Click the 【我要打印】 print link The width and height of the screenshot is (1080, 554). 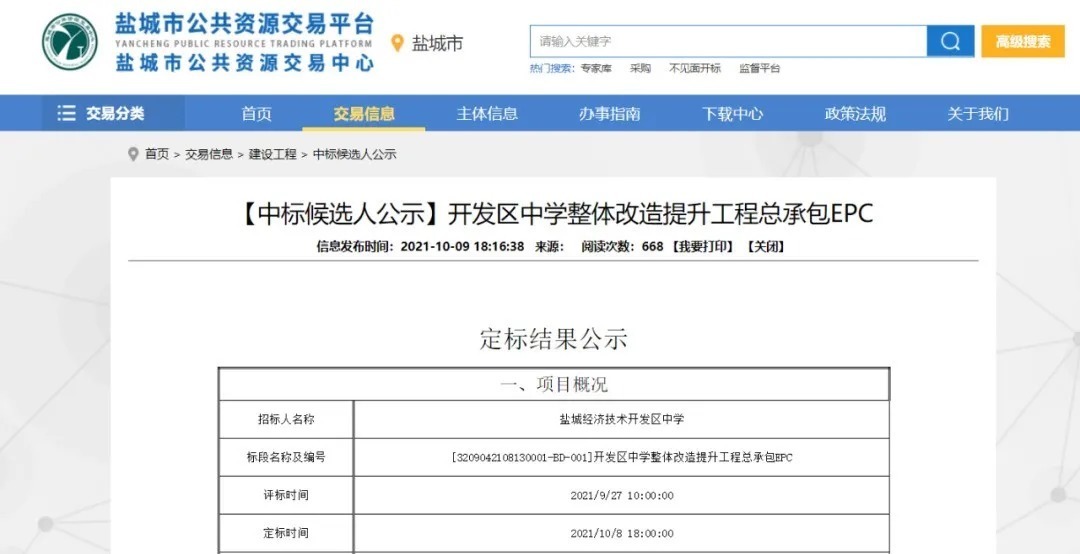click(x=703, y=247)
